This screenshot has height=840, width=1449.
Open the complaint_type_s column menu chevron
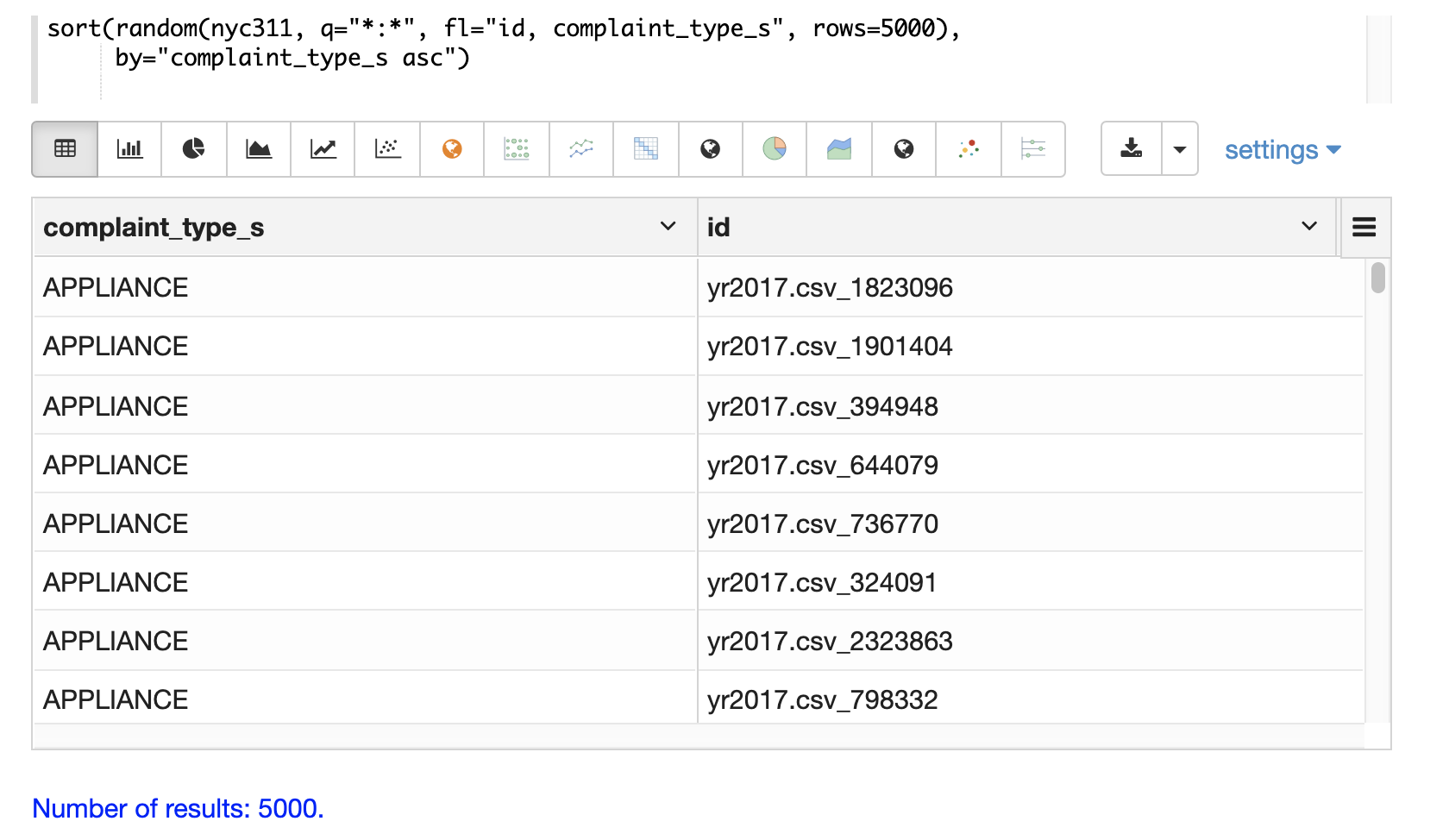668,226
